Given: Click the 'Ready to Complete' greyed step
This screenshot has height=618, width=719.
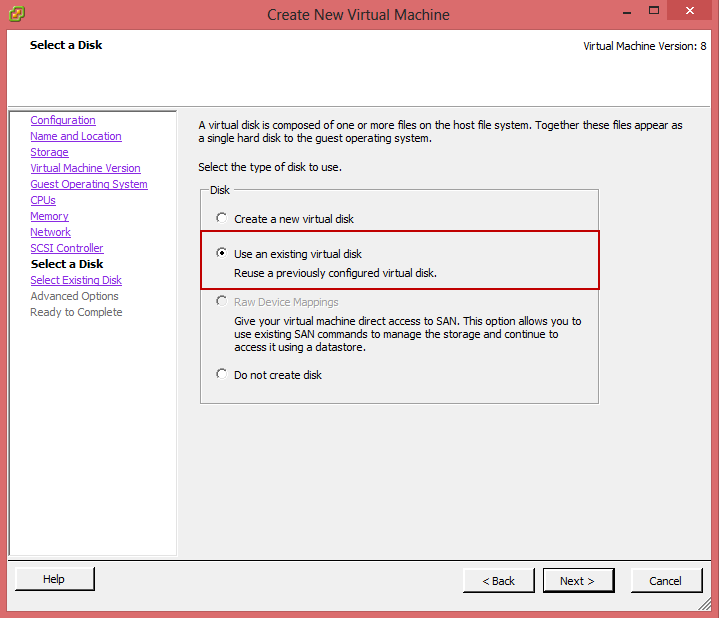Looking at the screenshot, I should pyautogui.click(x=76, y=312).
